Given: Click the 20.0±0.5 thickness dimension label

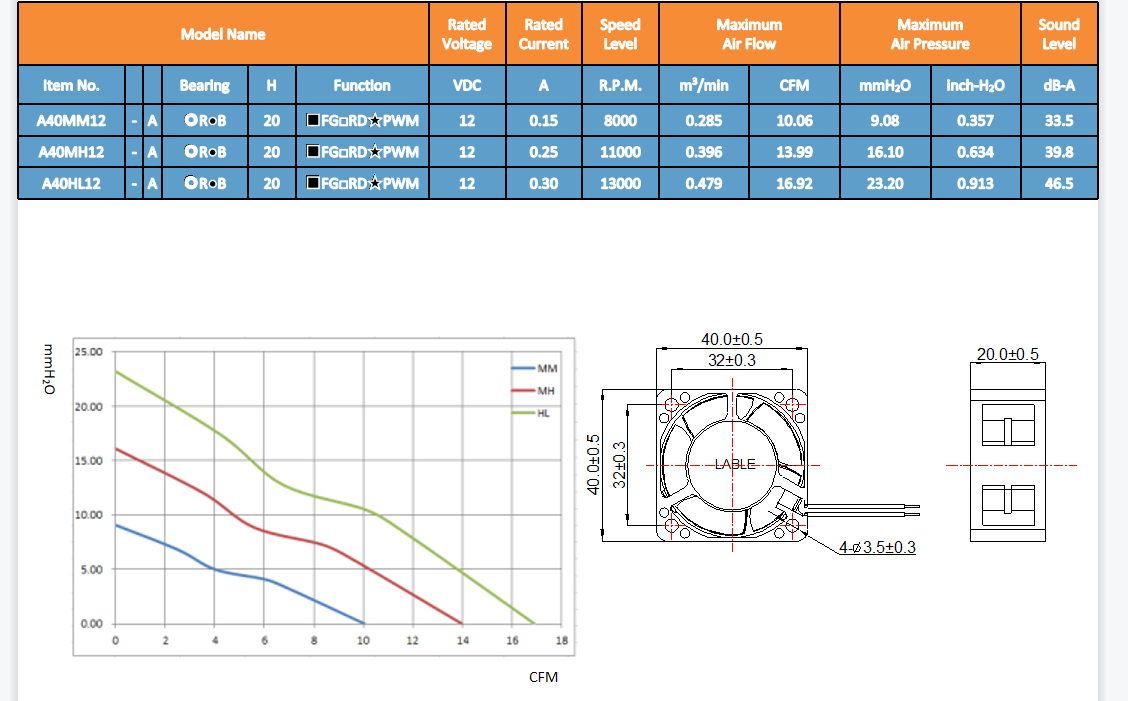Looking at the screenshot, I should point(1007,354).
